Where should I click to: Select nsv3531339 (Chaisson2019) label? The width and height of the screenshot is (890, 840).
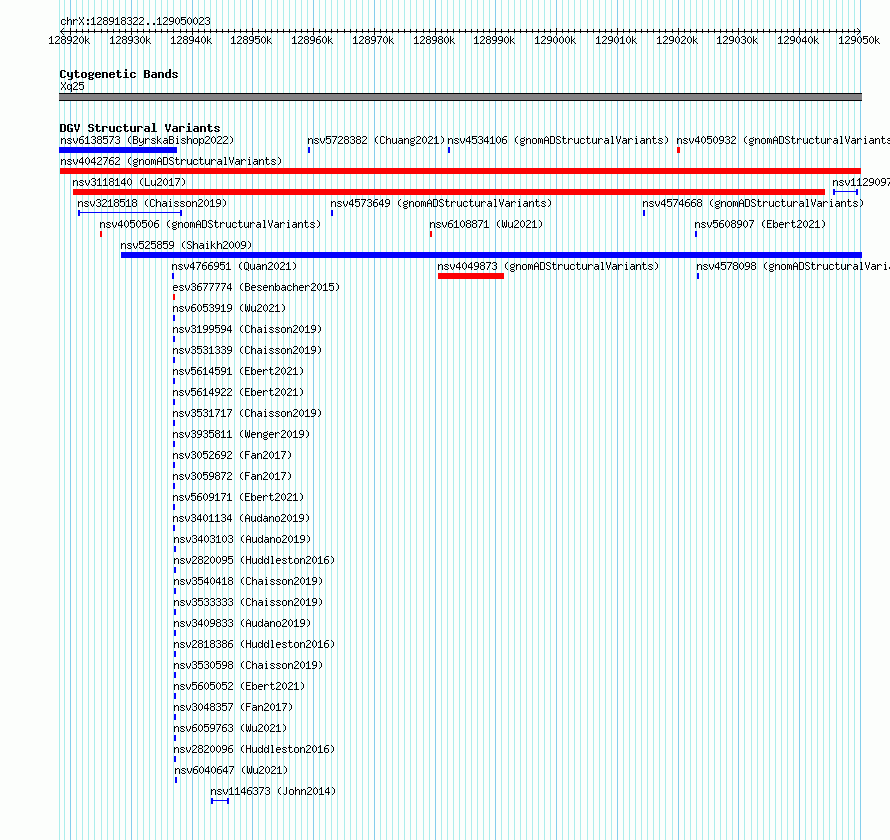click(247, 350)
